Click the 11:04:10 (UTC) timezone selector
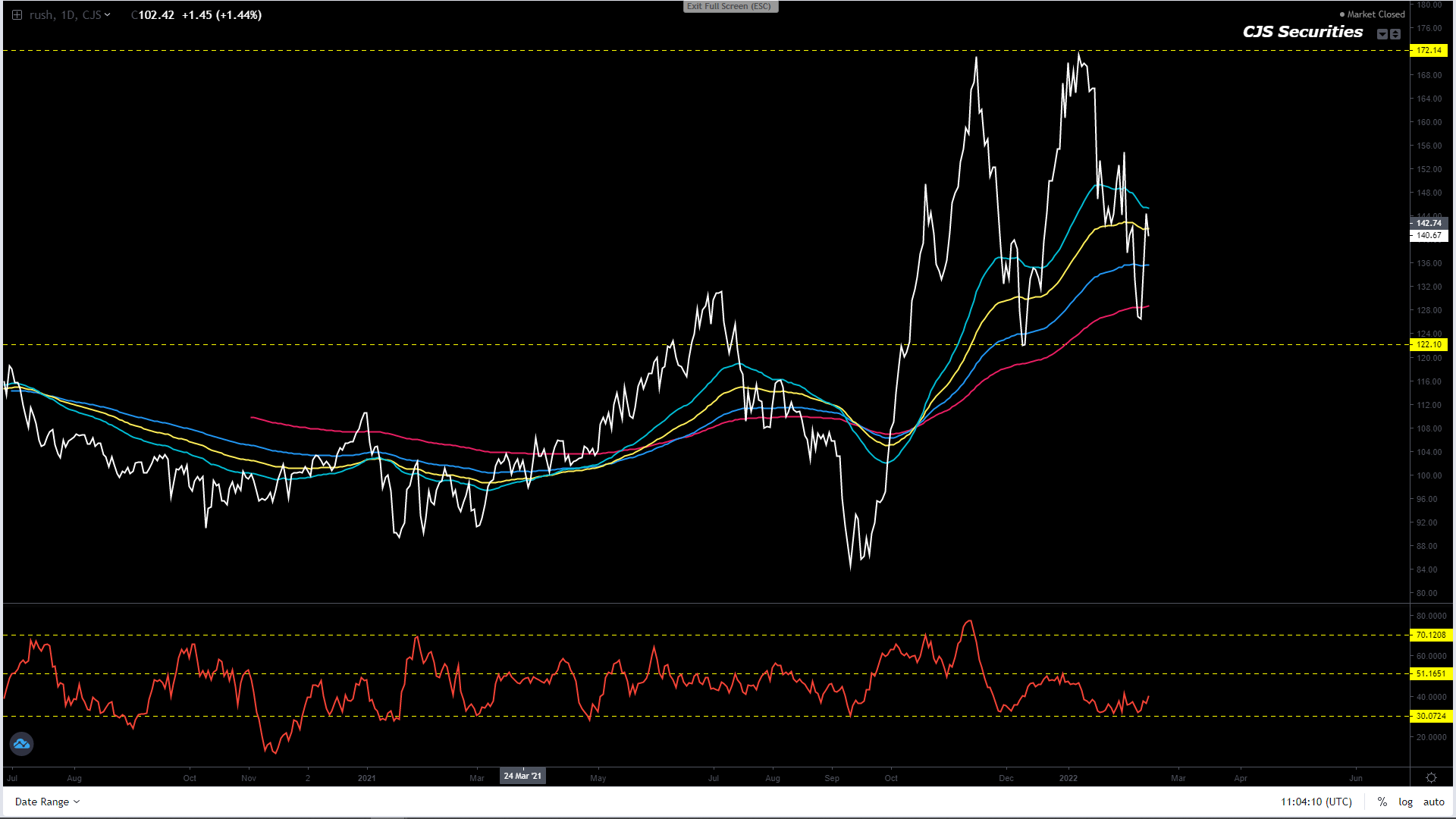This screenshot has height=819, width=1456. click(1316, 802)
